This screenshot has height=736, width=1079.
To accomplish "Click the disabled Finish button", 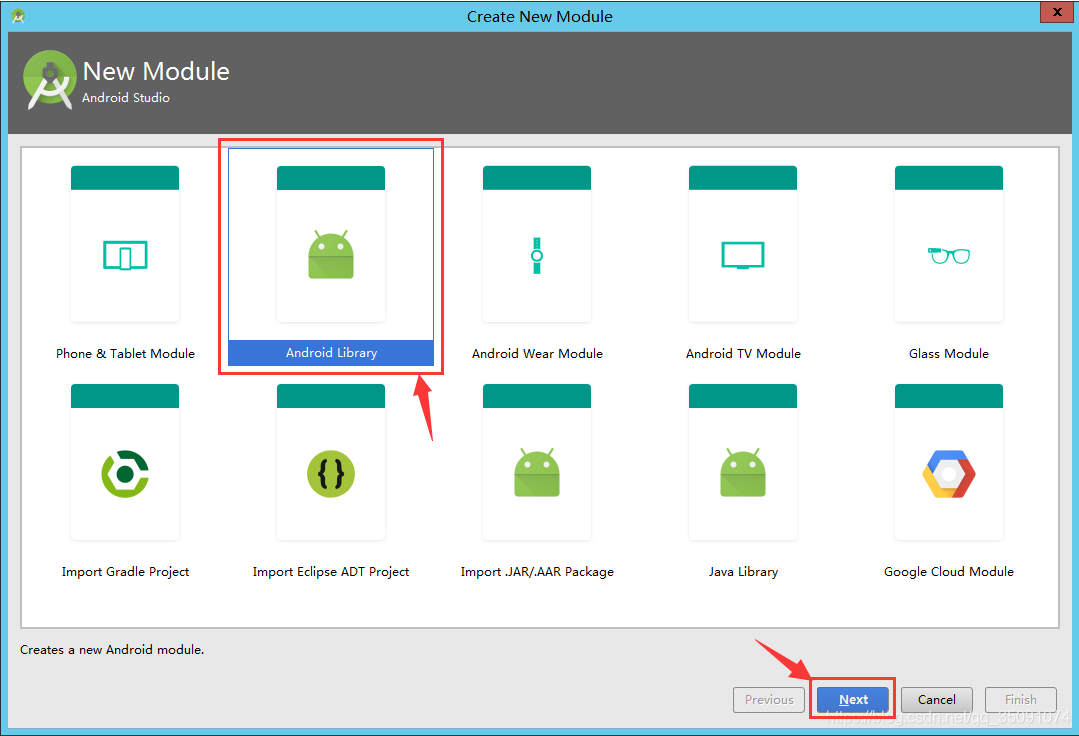I will tap(1020, 699).
